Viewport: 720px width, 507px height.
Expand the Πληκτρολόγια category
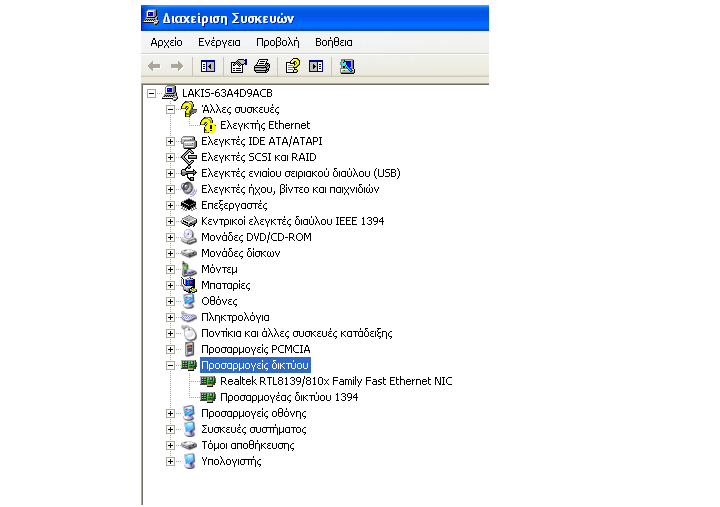[x=170, y=318]
